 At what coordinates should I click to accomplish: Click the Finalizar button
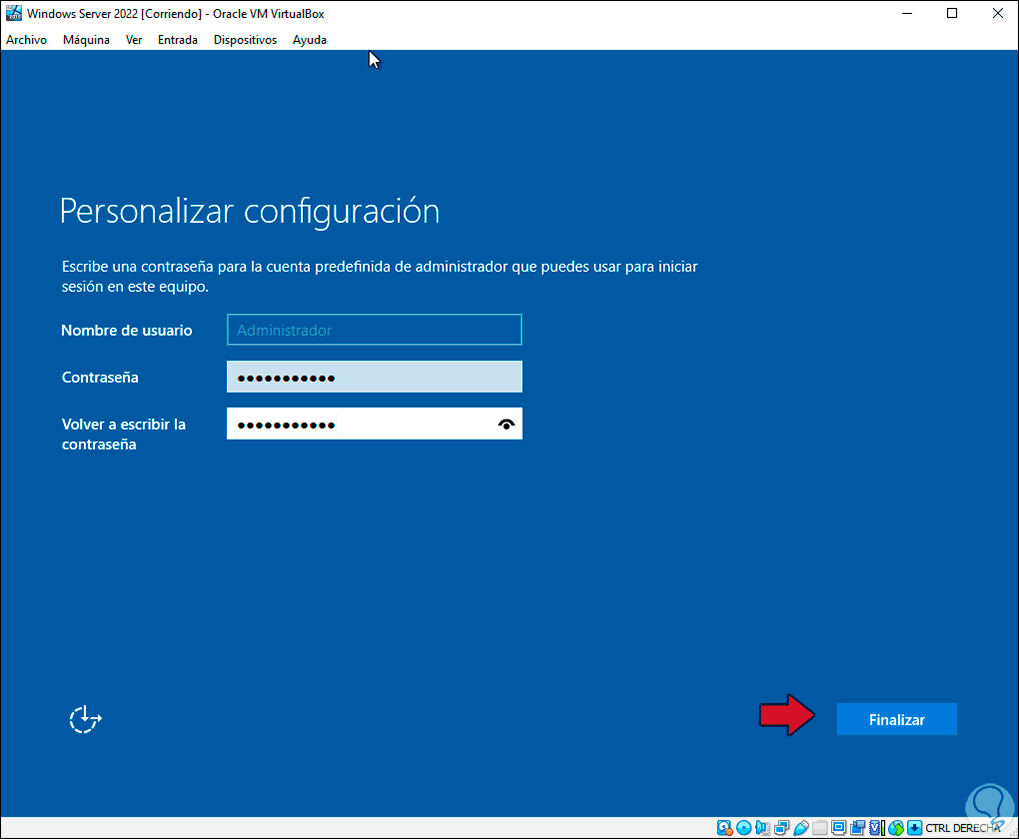click(897, 719)
